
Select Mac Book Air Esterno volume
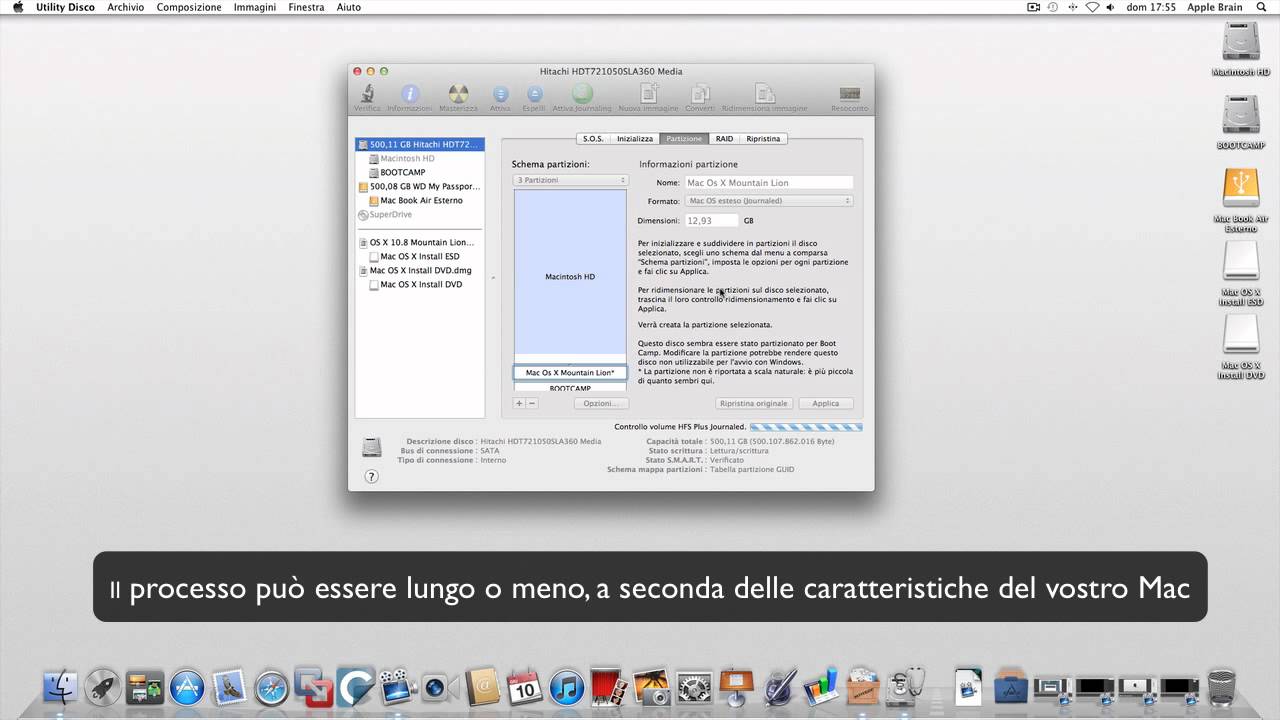[x=421, y=200]
